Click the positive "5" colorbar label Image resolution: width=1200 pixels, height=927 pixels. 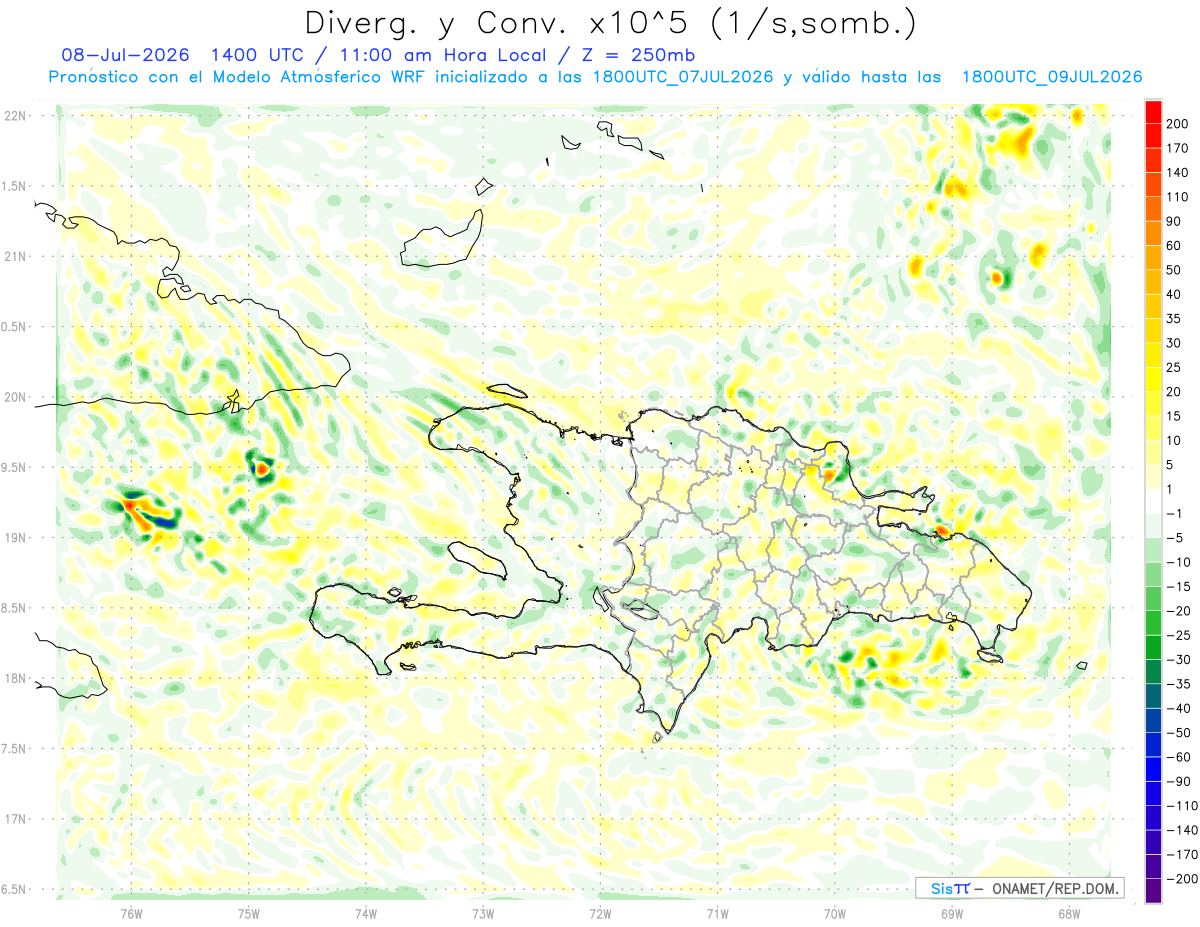pos(1172,465)
